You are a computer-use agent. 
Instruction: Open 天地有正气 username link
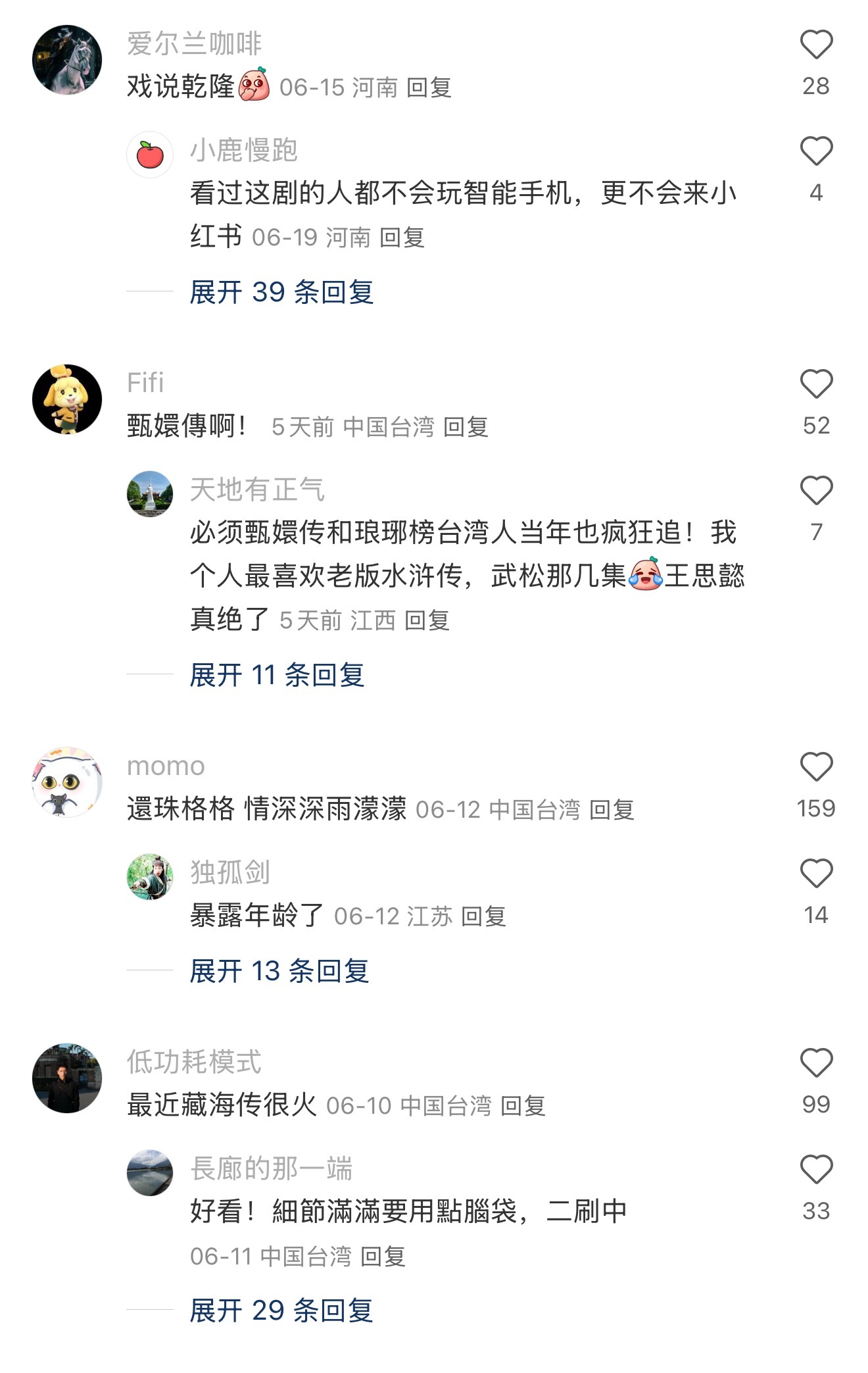pyautogui.click(x=257, y=489)
